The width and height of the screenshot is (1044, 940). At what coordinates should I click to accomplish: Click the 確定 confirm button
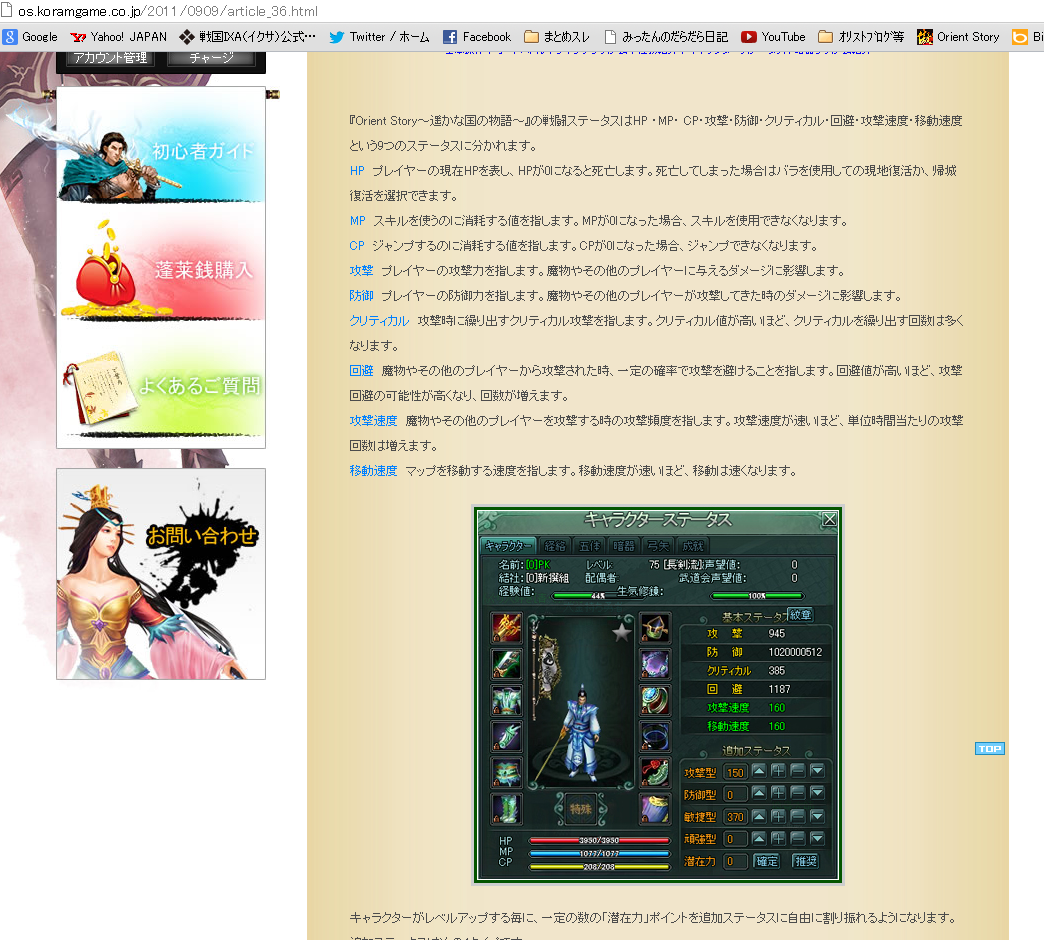coord(766,861)
